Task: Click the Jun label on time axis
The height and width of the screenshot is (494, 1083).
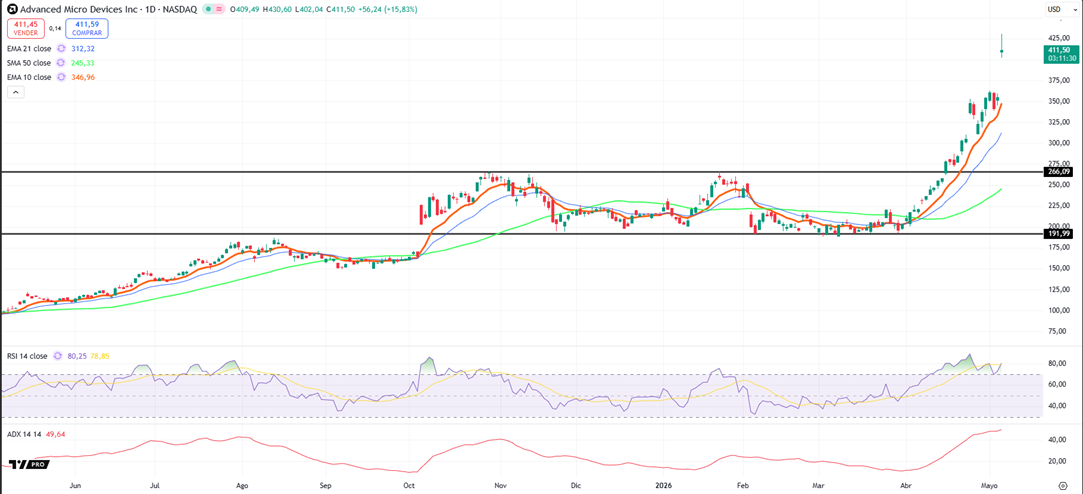Action: coord(77,486)
